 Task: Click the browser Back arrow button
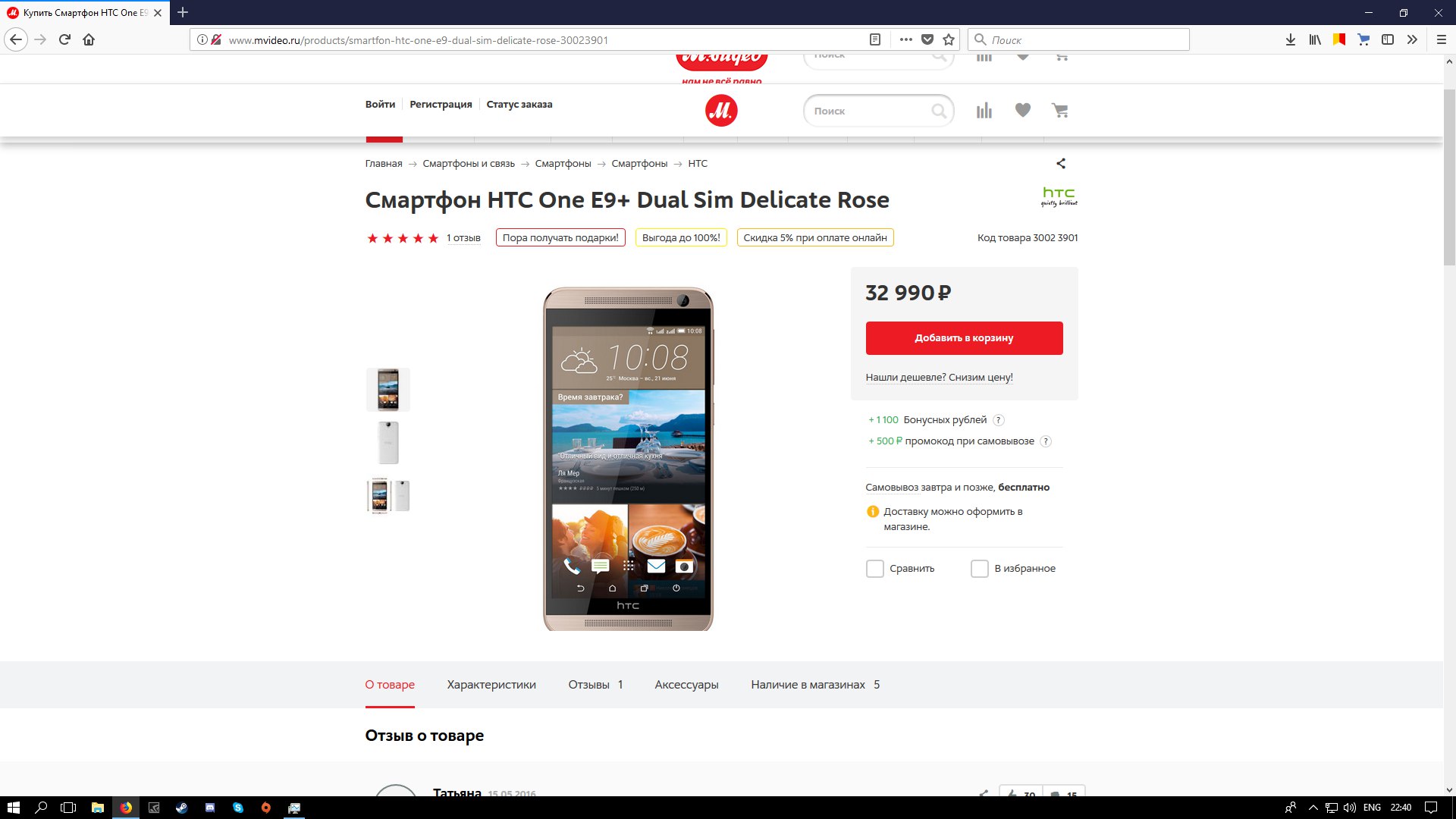pos(17,39)
